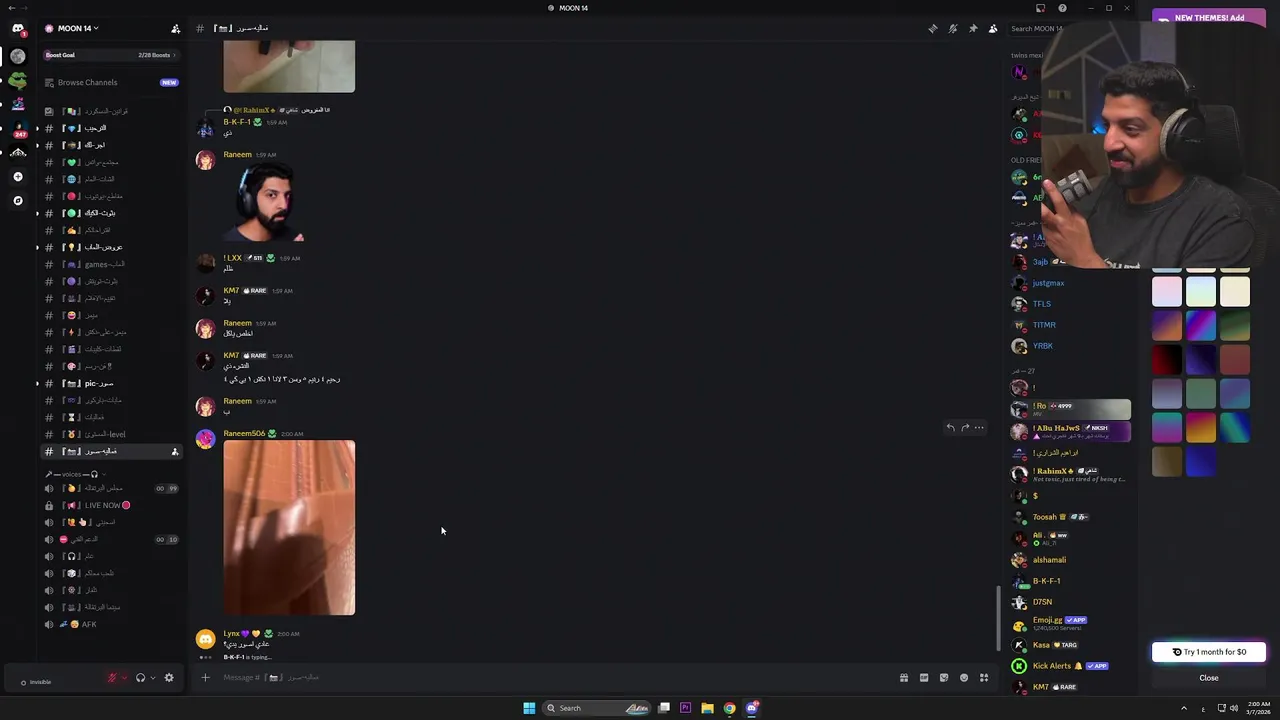The width and height of the screenshot is (1280, 720).
Task: Open Browse Channels
Action: point(110,82)
